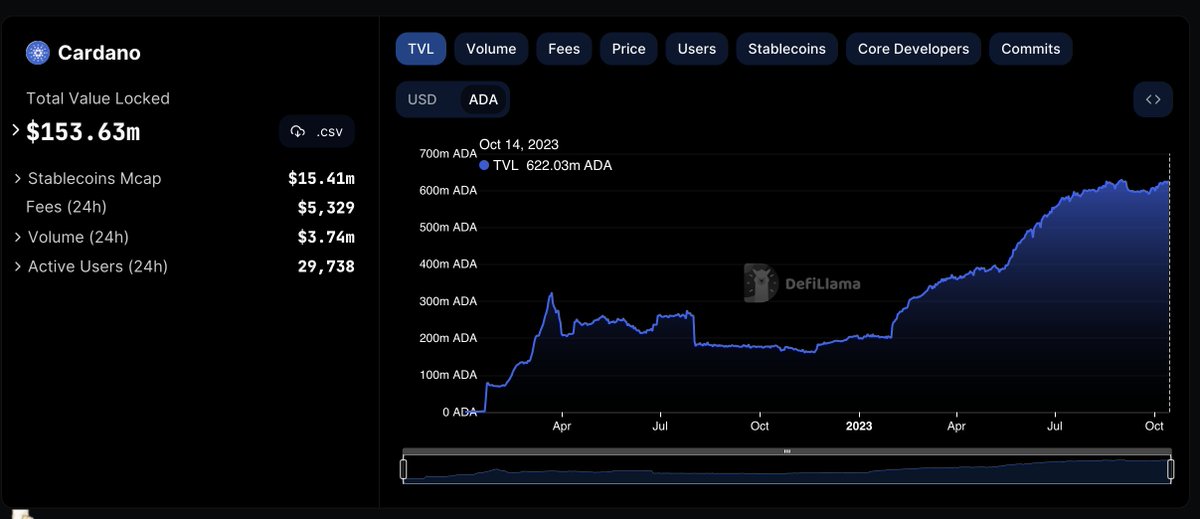Click the Oct 14, 2023 tooltip date
This screenshot has height=519, width=1200.
tap(518, 145)
